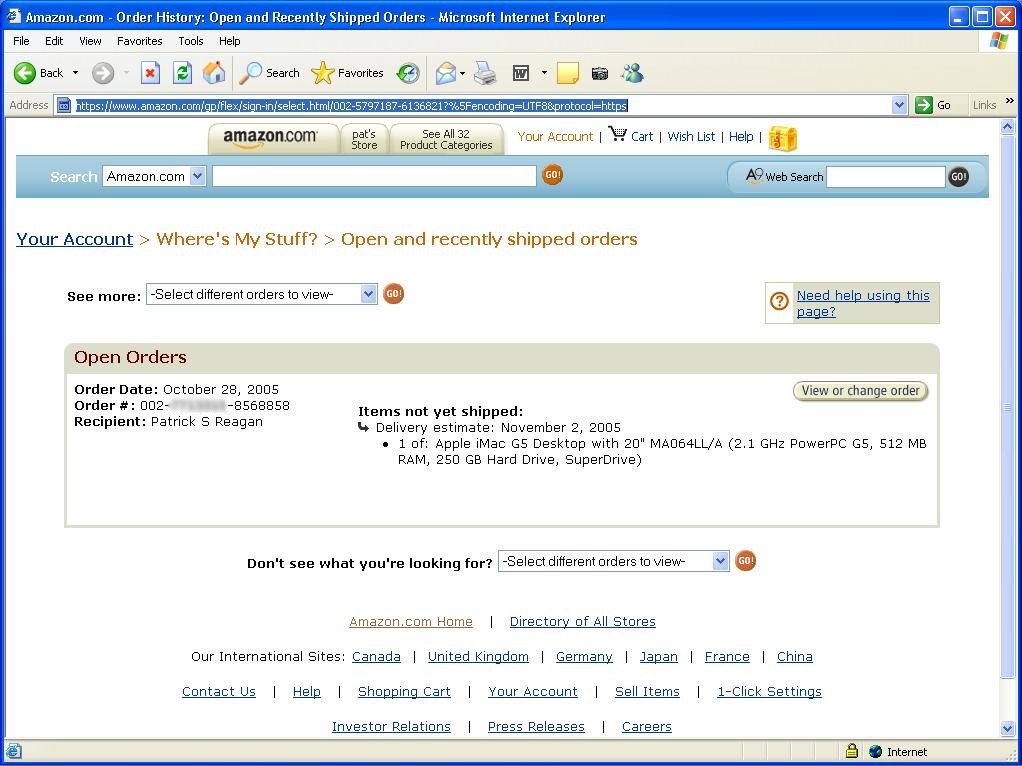This screenshot has width=1022, height=766.
Task: Open the Japan site link
Action: tap(658, 656)
